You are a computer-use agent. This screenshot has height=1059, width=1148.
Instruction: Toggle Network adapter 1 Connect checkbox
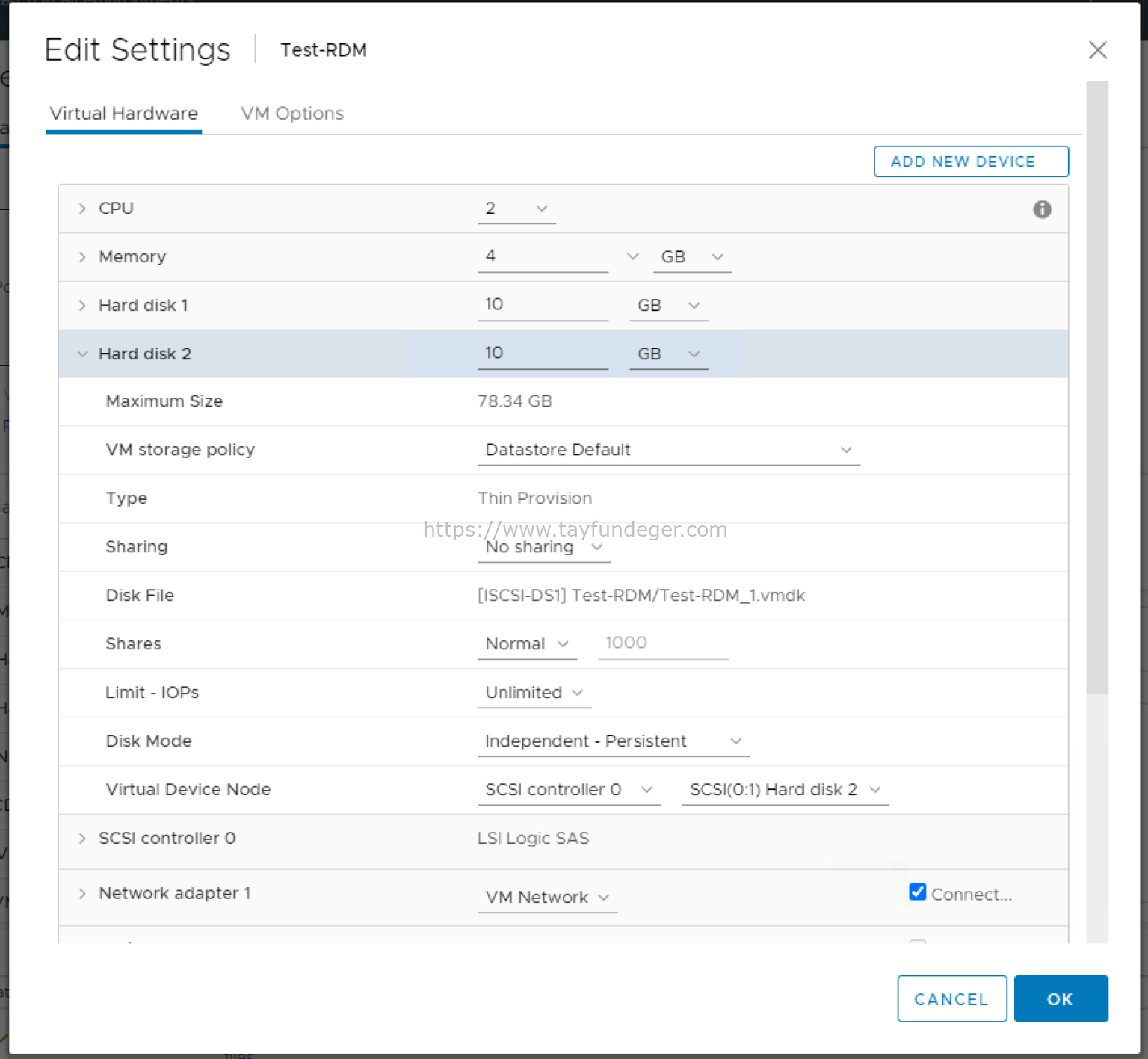[918, 892]
